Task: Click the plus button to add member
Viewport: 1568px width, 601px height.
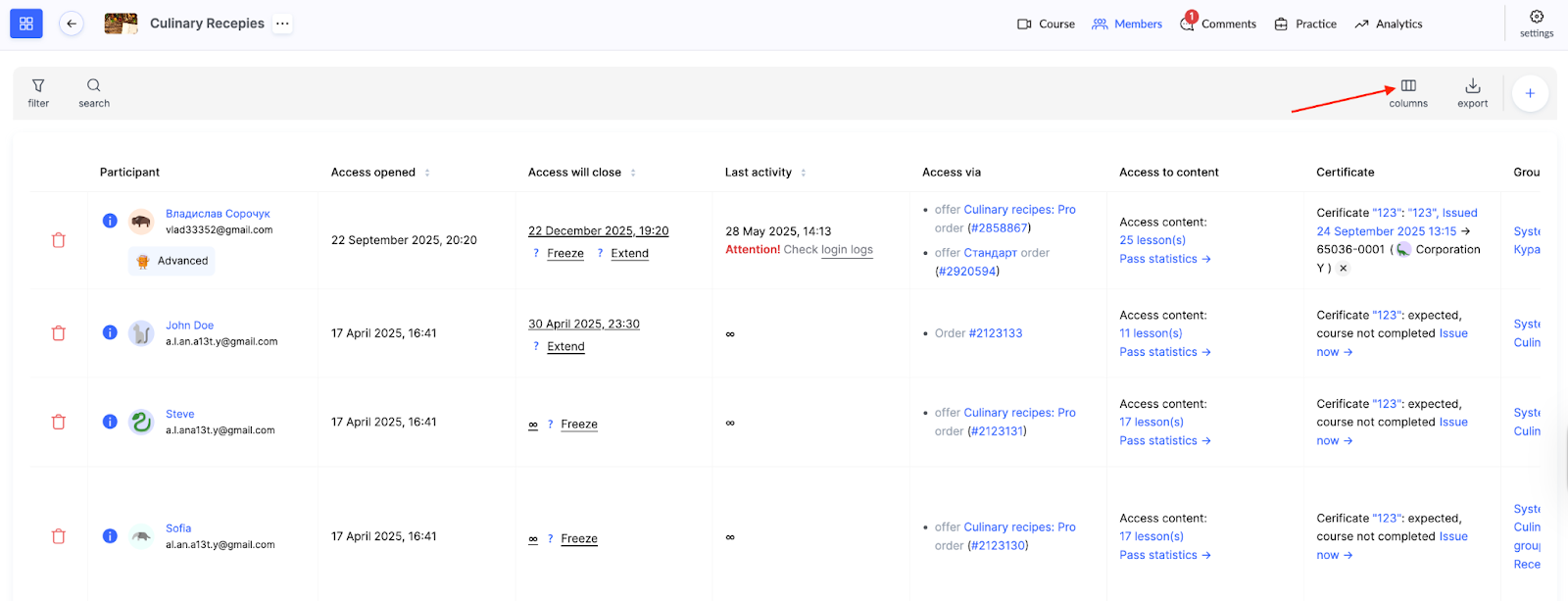Action: [x=1529, y=93]
